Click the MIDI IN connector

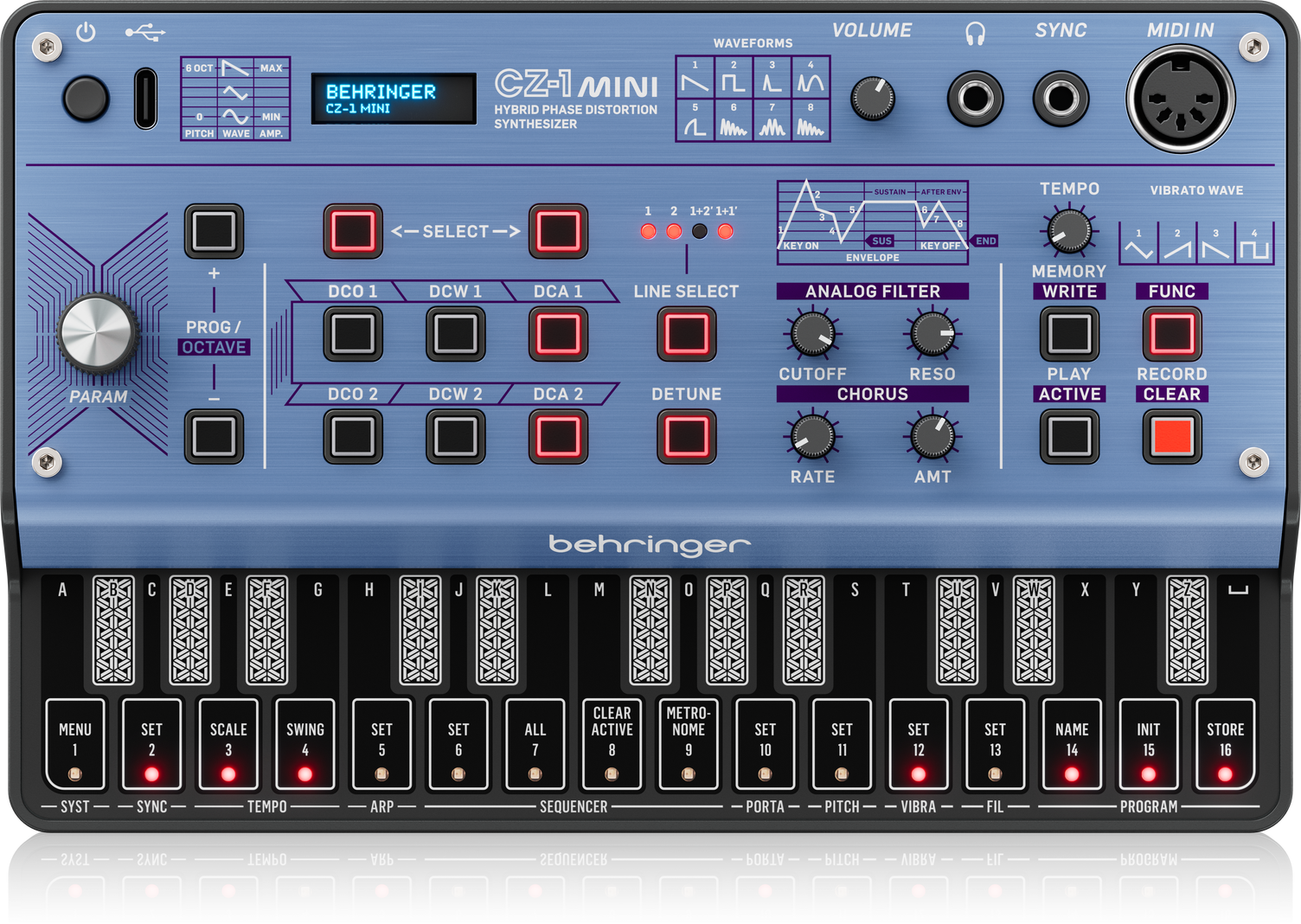(1180, 99)
